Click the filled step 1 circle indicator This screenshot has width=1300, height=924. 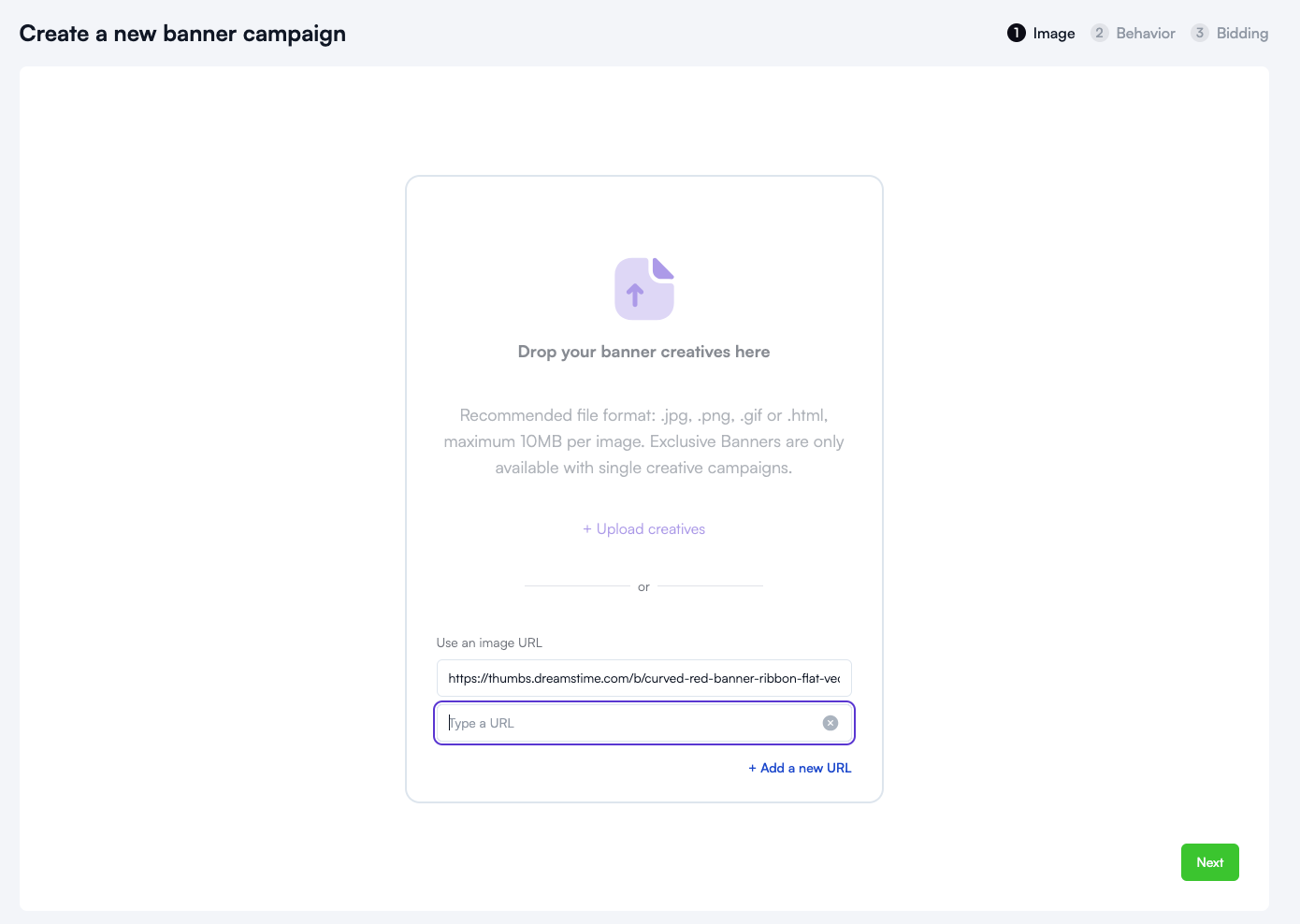pos(1015,33)
